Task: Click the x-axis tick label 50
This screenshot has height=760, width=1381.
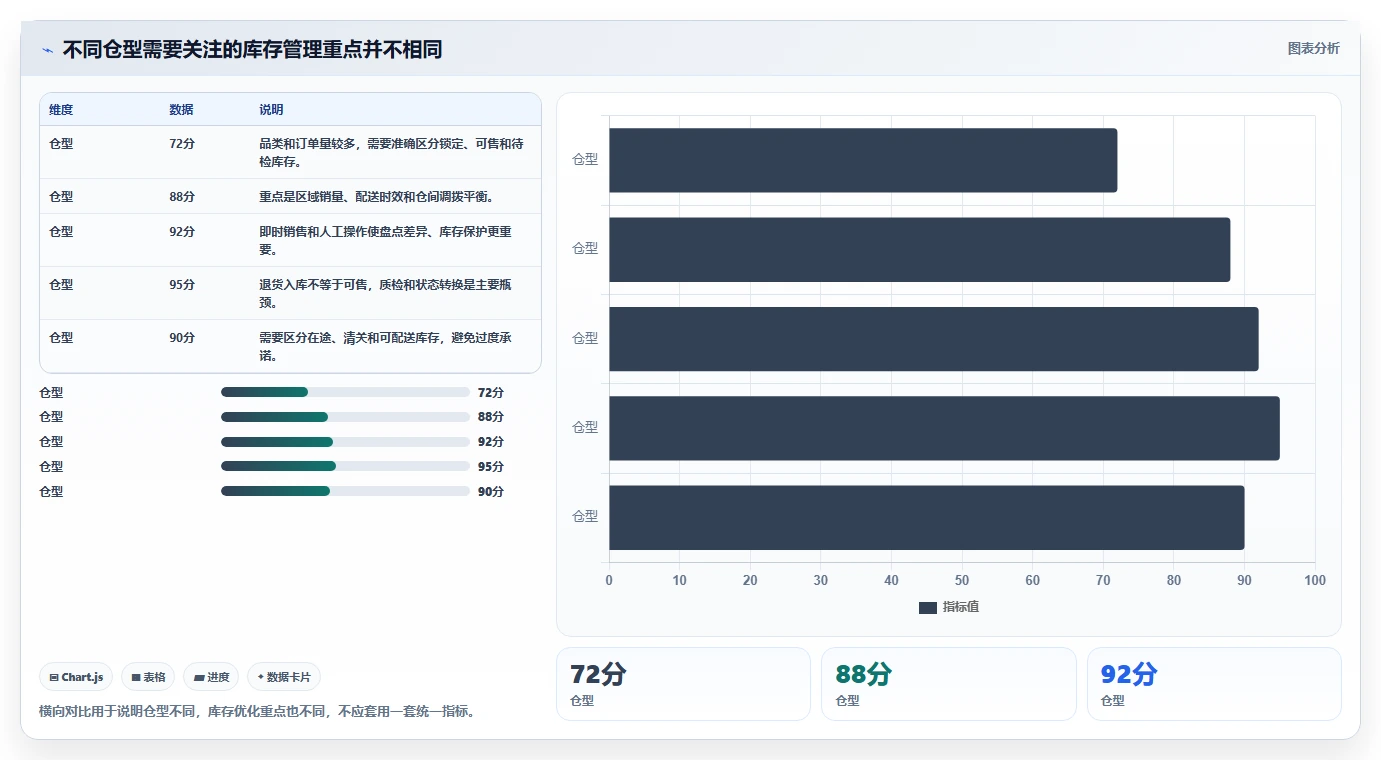Action: click(962, 581)
